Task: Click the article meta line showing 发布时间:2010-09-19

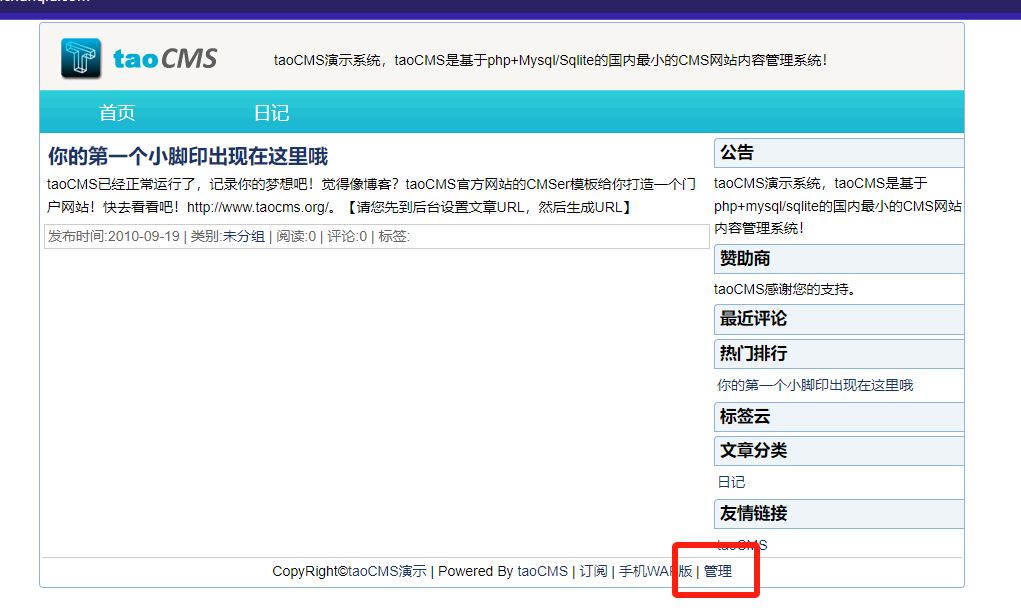Action: click(228, 237)
